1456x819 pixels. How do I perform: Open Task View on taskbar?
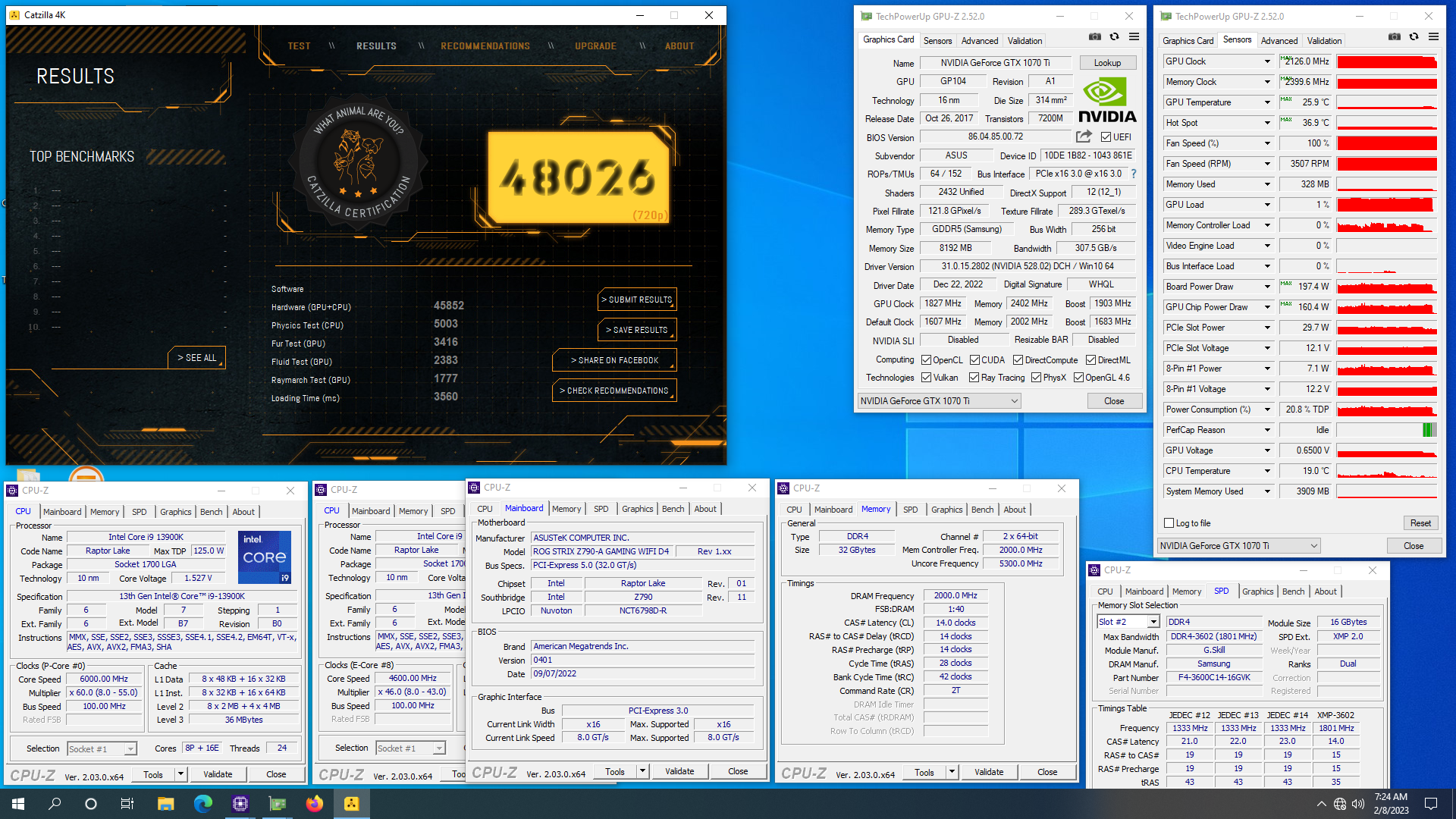pos(127,804)
